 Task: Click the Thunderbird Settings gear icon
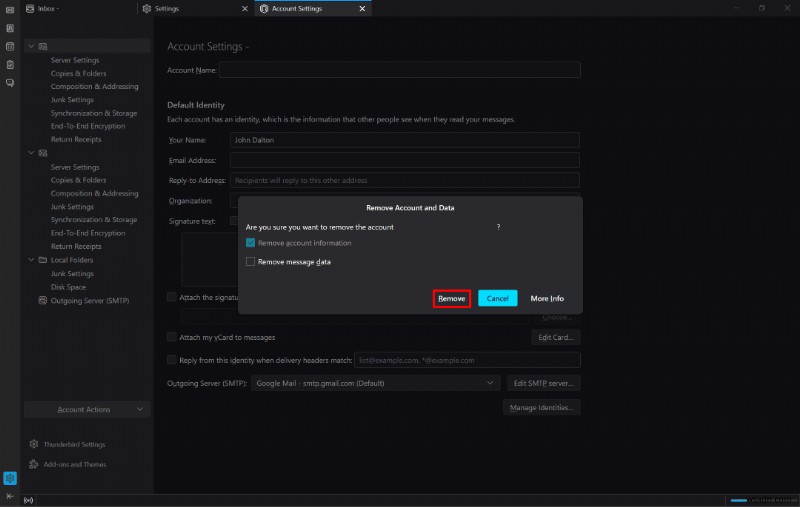coord(34,444)
